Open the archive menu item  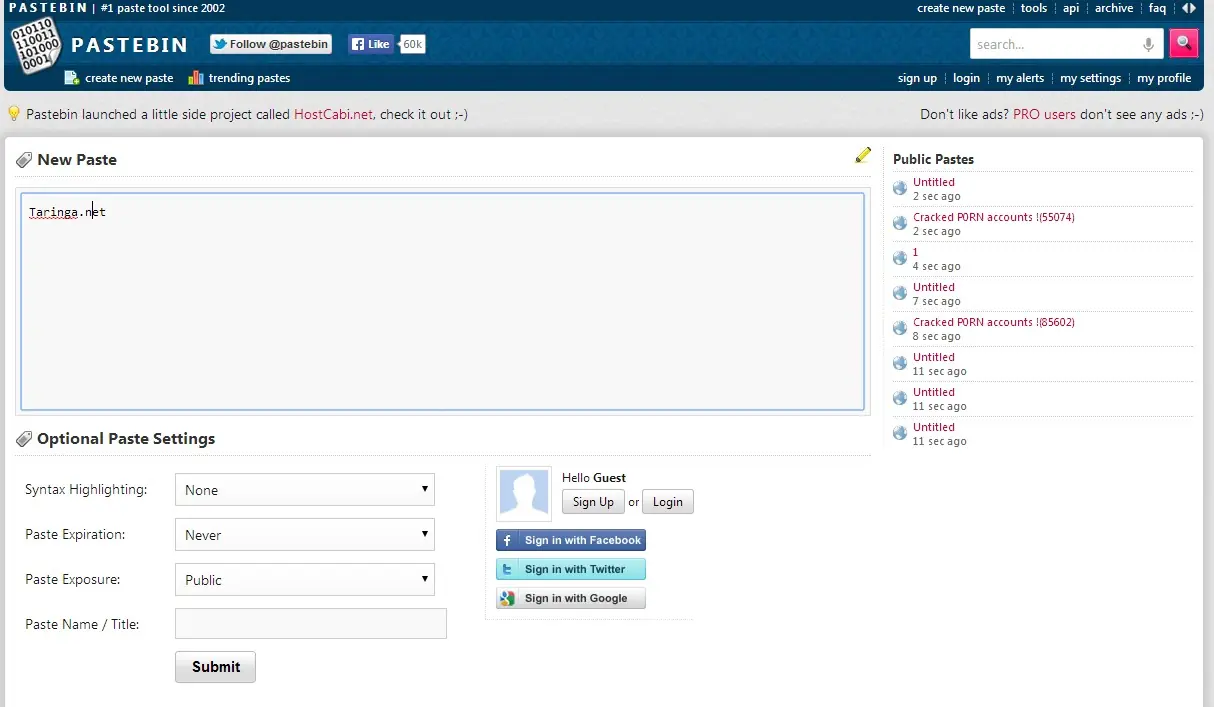[1114, 8]
